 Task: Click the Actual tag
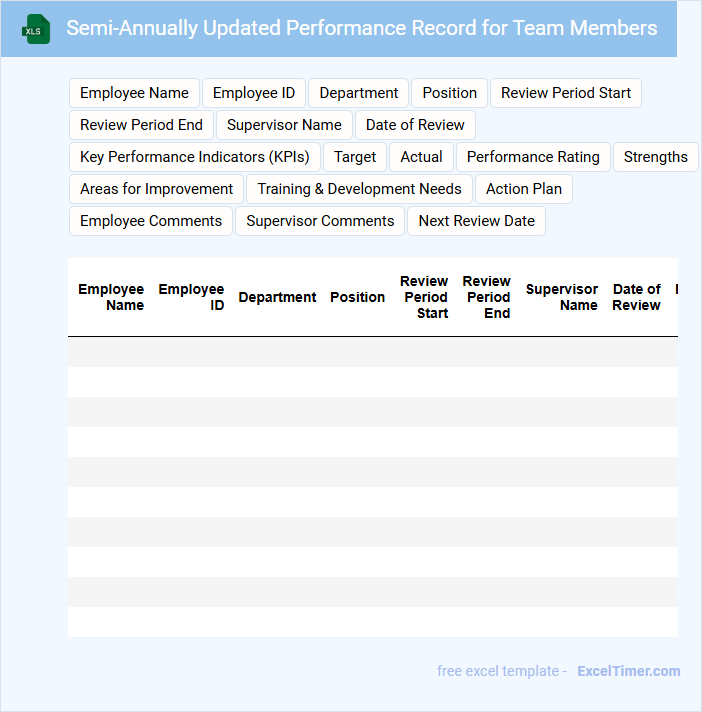pyautogui.click(x=421, y=157)
